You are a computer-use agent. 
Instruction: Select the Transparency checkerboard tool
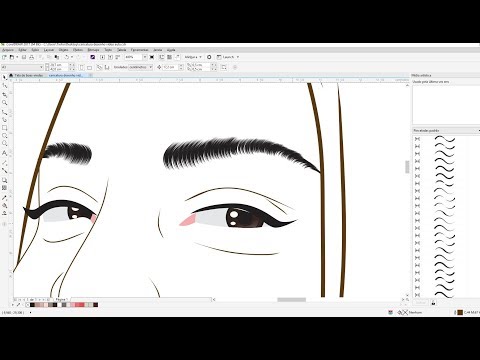tap(5, 188)
